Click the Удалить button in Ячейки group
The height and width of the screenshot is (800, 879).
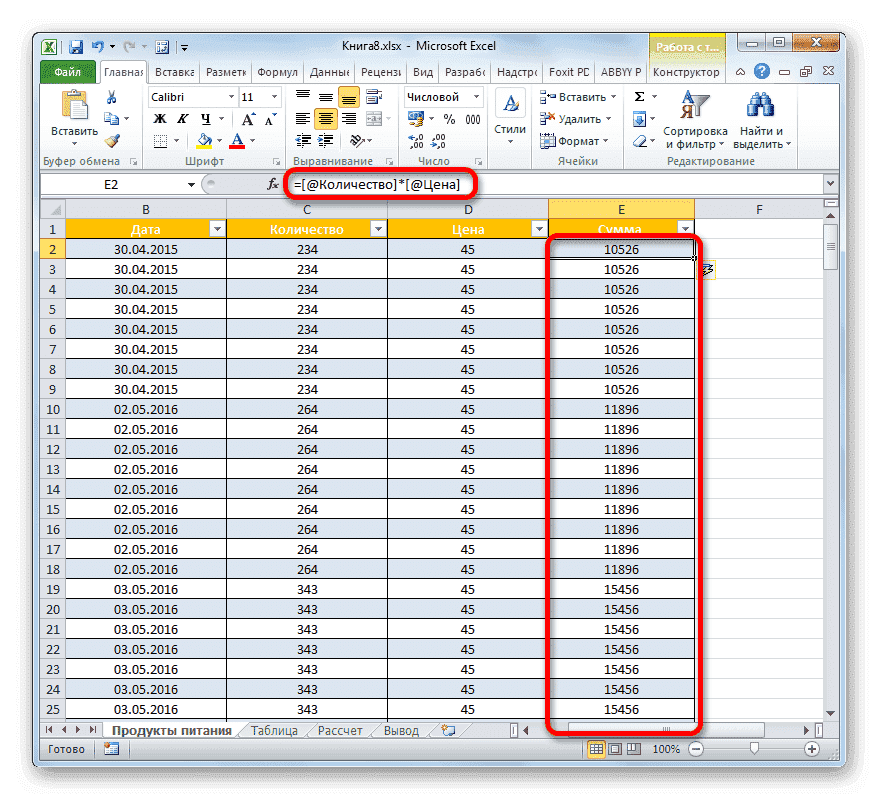[x=571, y=117]
